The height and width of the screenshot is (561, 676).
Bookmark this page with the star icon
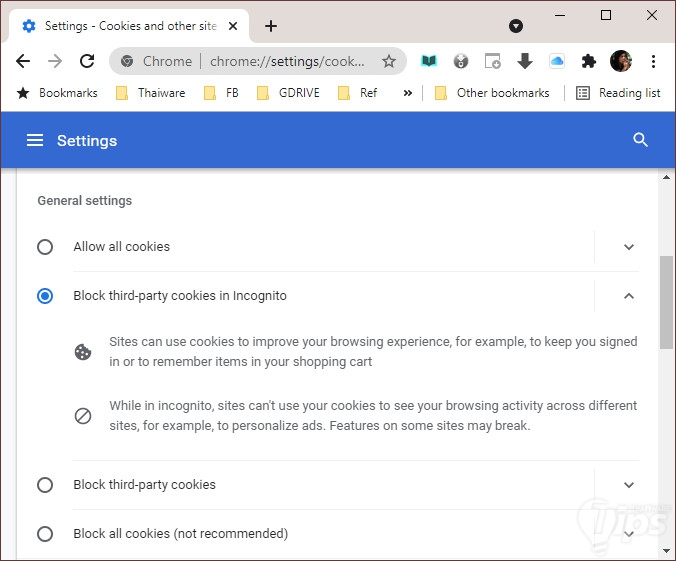tap(389, 61)
